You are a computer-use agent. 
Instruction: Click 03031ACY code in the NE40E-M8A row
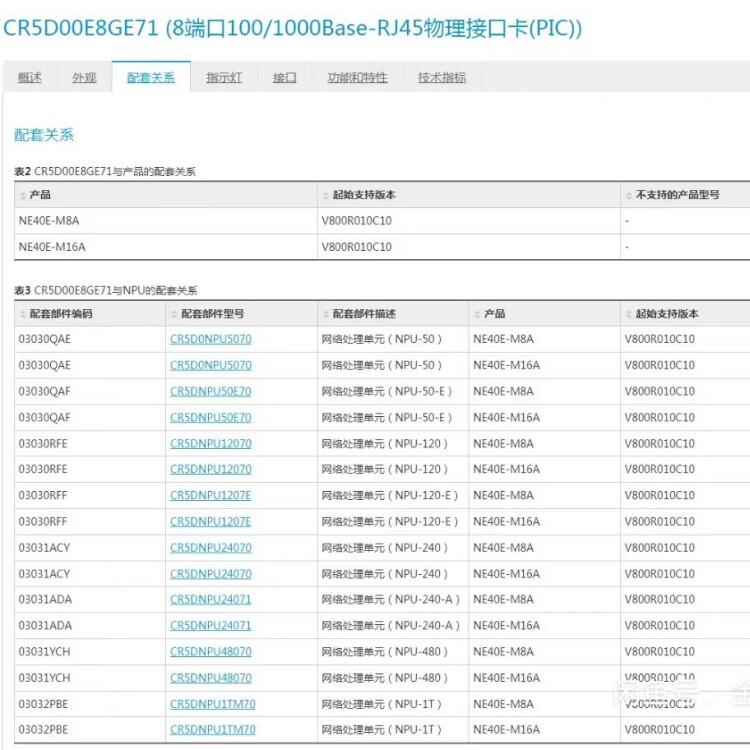[44, 548]
